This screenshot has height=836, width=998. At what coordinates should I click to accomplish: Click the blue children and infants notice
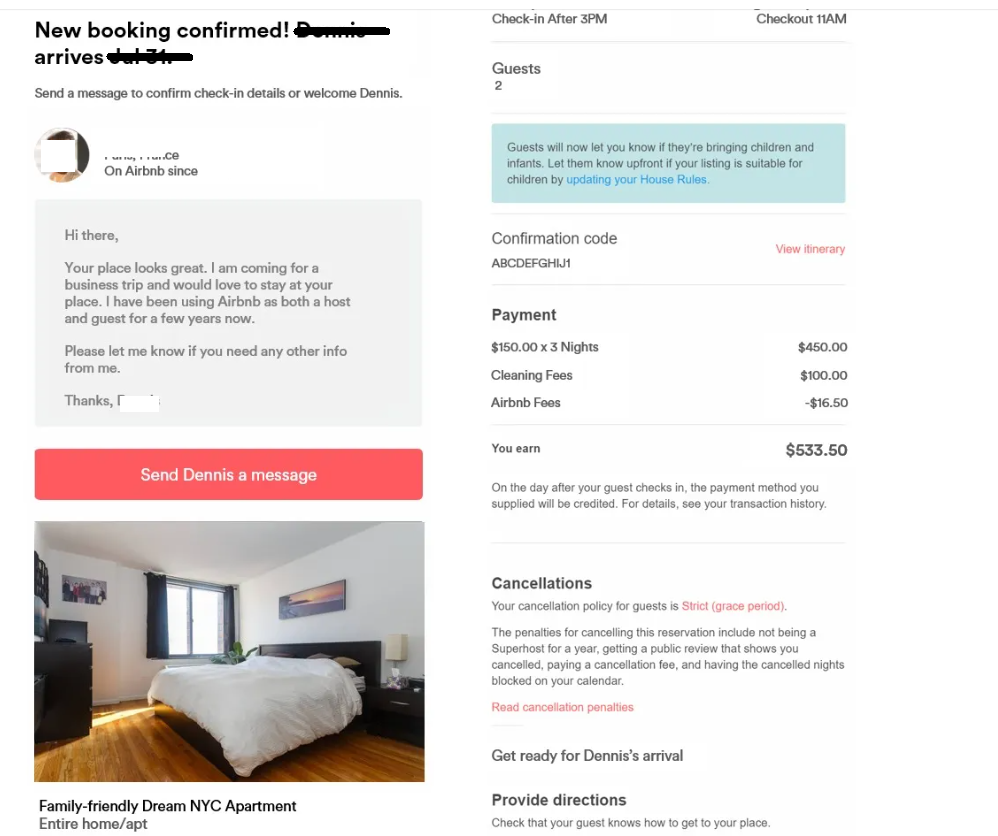coord(668,163)
